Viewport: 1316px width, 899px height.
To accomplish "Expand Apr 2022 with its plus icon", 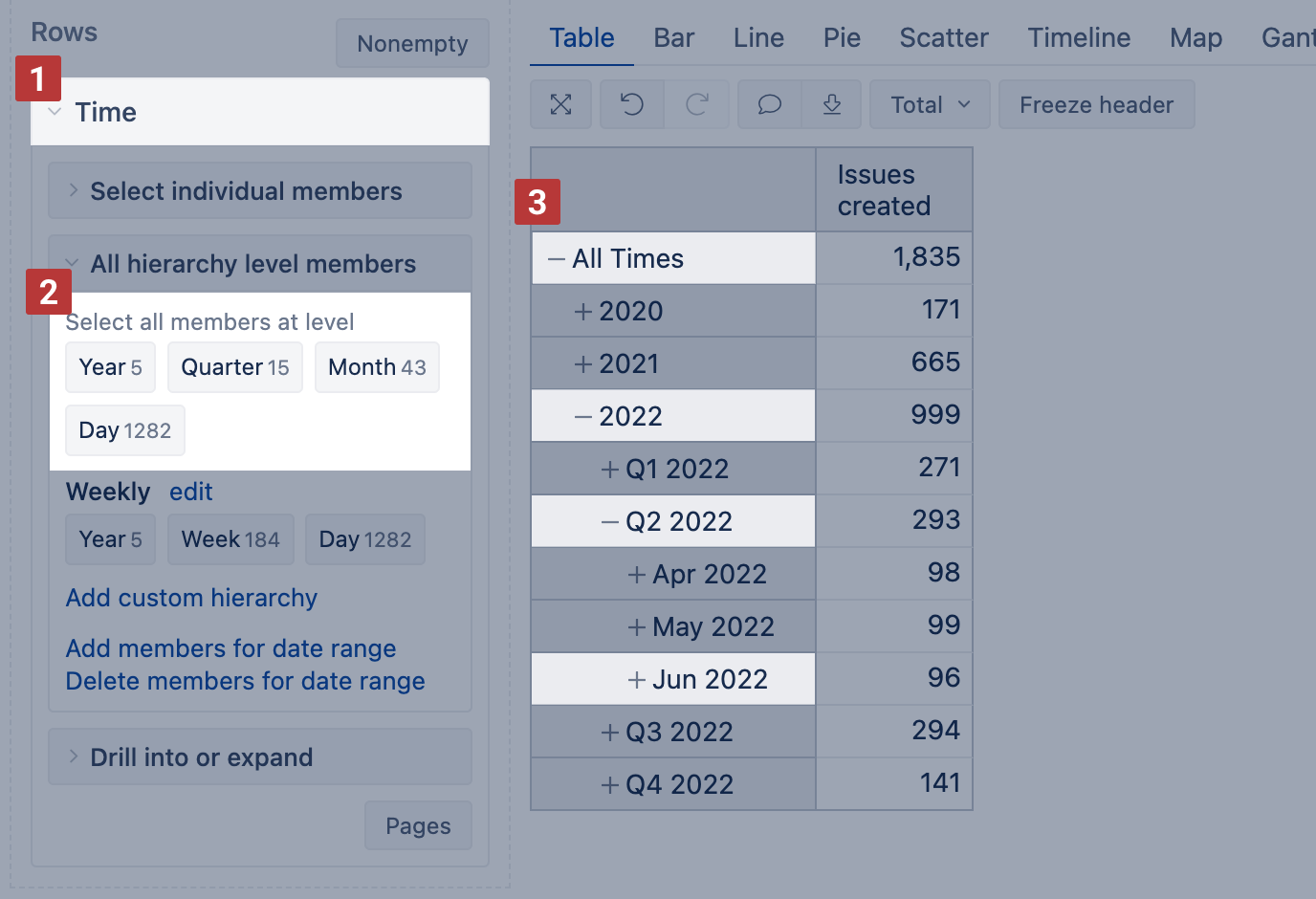I will pos(636,574).
